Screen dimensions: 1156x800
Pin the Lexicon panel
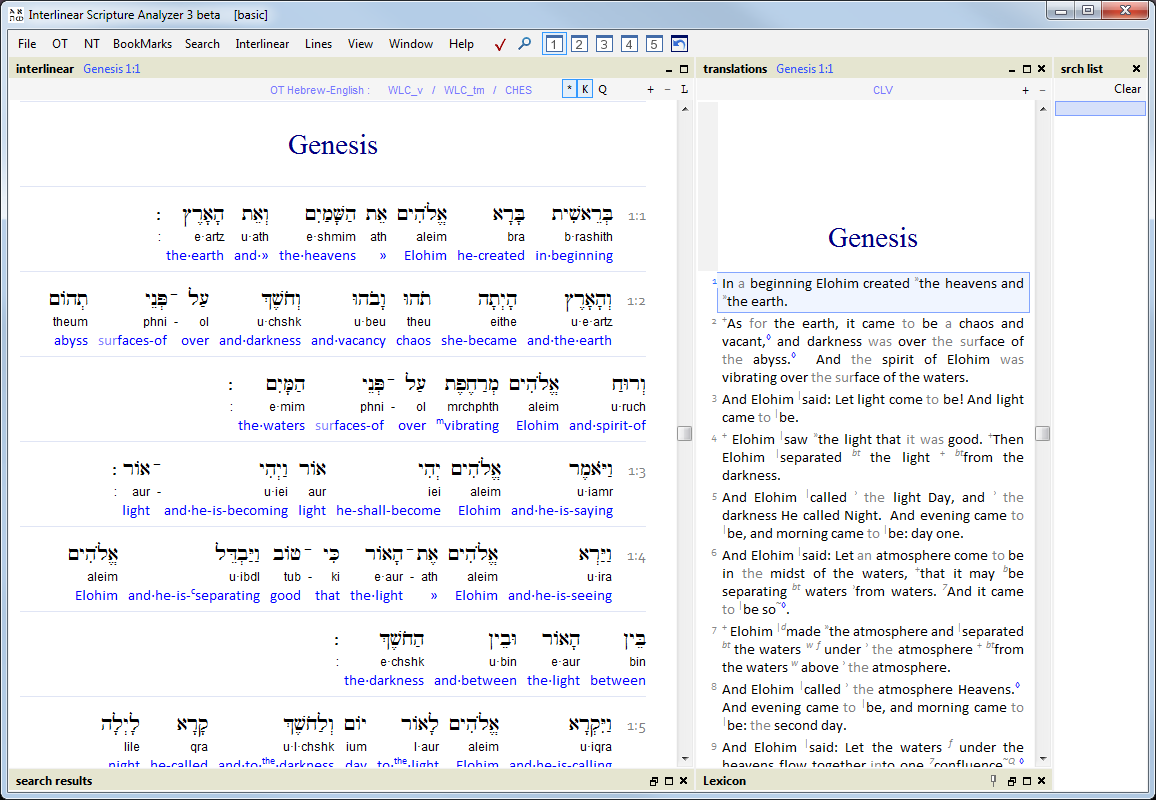(993, 781)
